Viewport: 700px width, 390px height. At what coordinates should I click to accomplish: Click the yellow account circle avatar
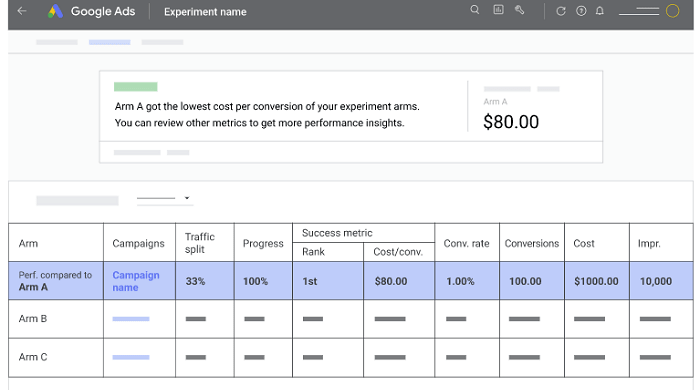672,11
